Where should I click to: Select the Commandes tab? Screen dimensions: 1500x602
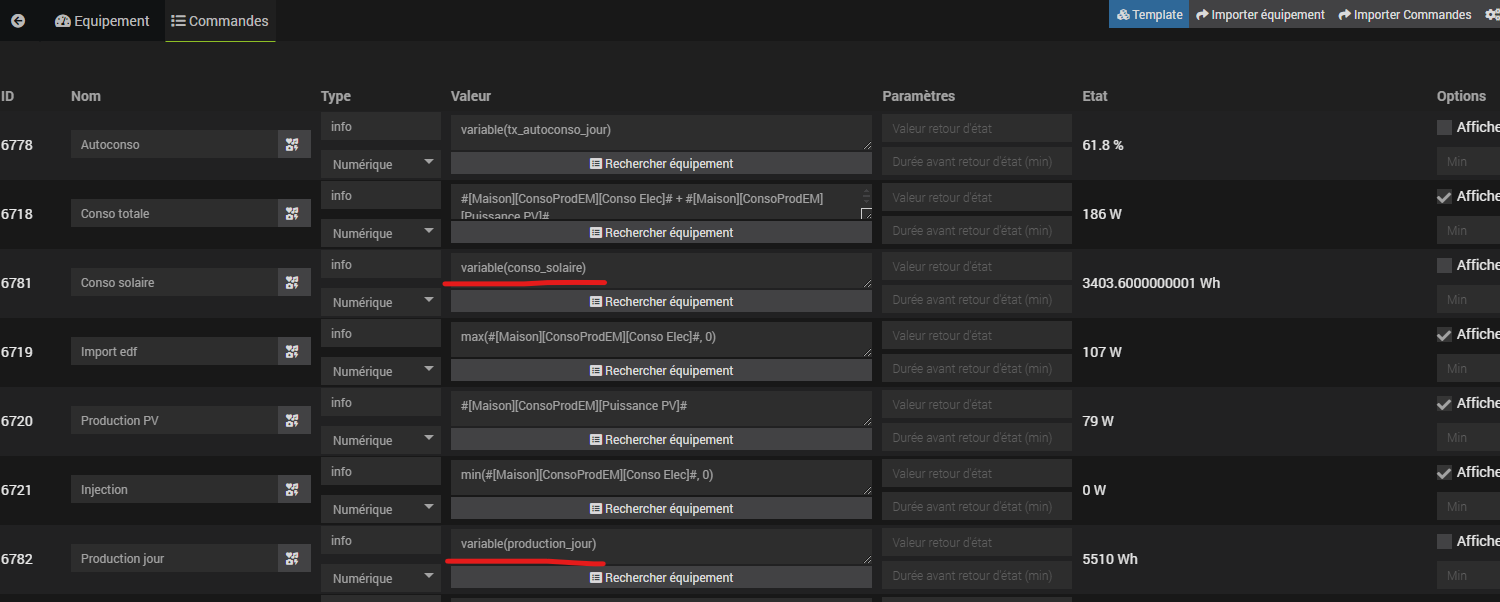(x=220, y=20)
